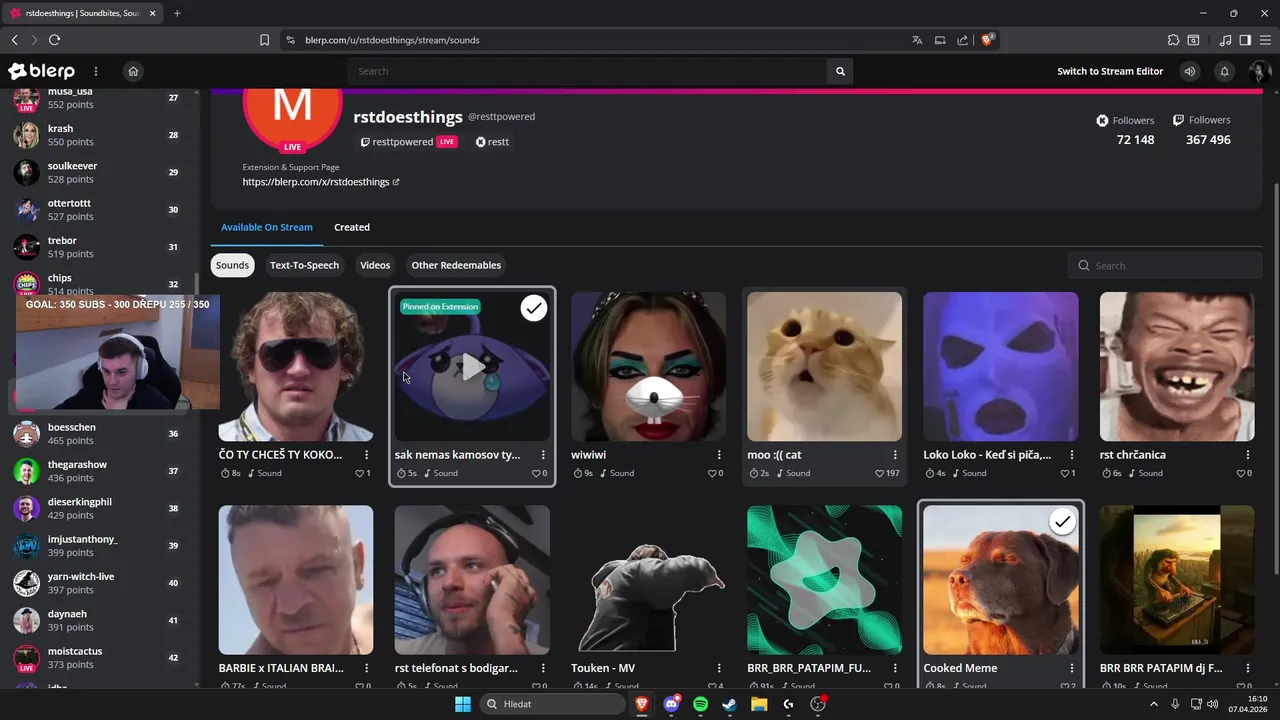Open Blerp header three-dot menu
This screenshot has width=1280, height=720.
96,71
